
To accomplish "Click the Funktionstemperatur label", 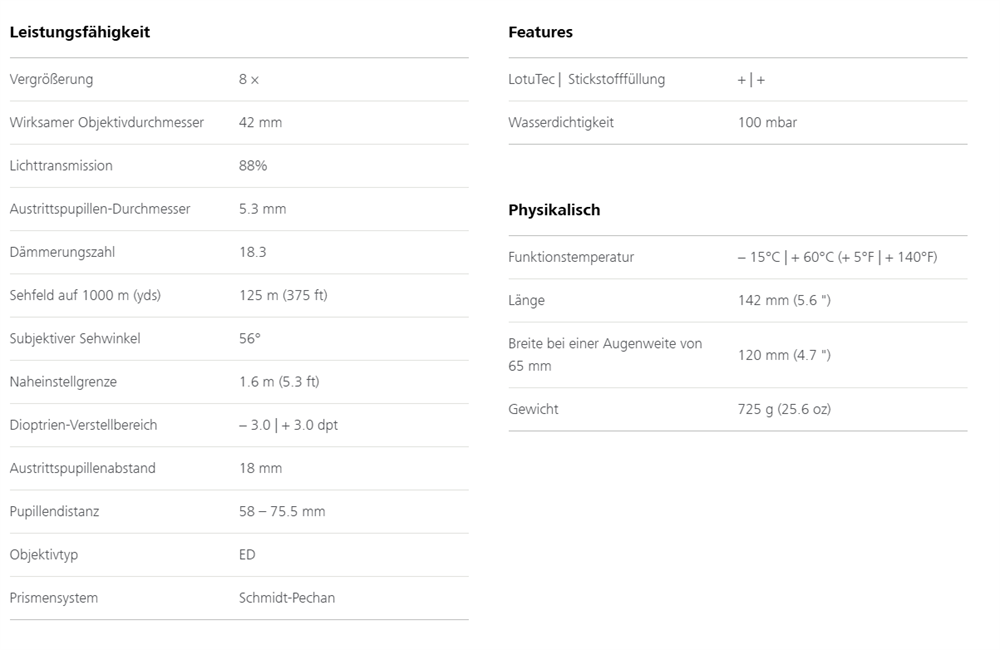I will [x=571, y=257].
